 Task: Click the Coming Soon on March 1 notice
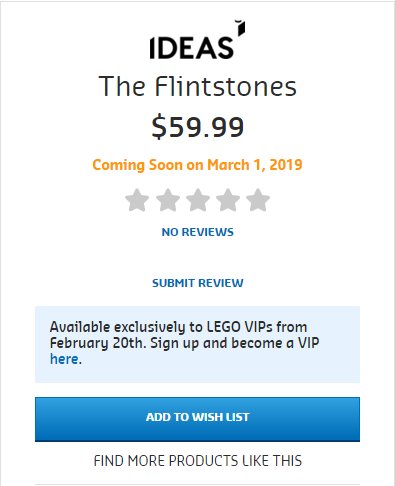197,165
